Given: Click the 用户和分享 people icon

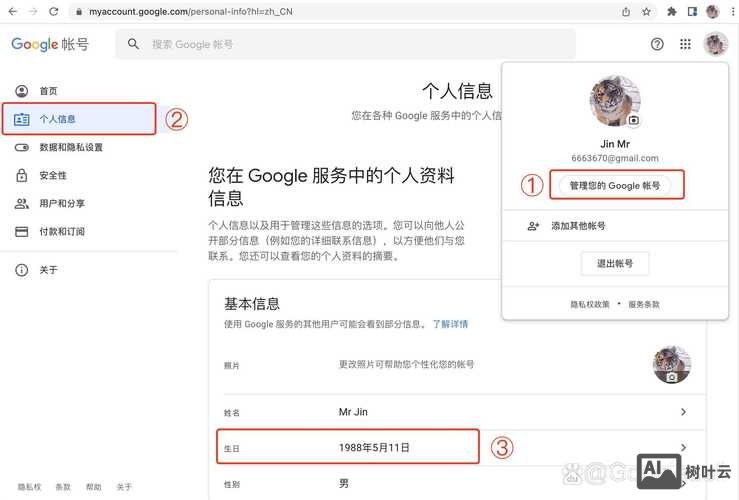Looking at the screenshot, I should (x=22, y=204).
